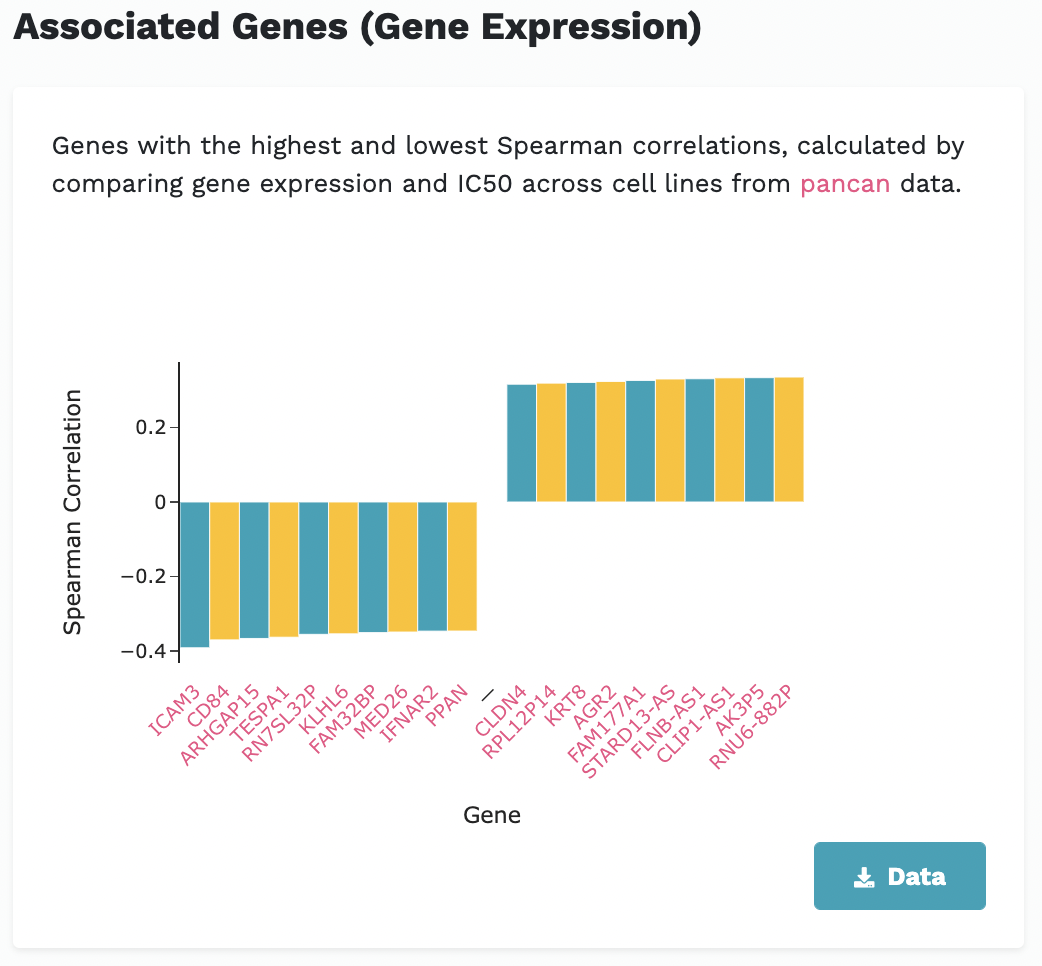The image size is (1042, 966).
Task: Click the download icon in Data button
Action: (864, 877)
